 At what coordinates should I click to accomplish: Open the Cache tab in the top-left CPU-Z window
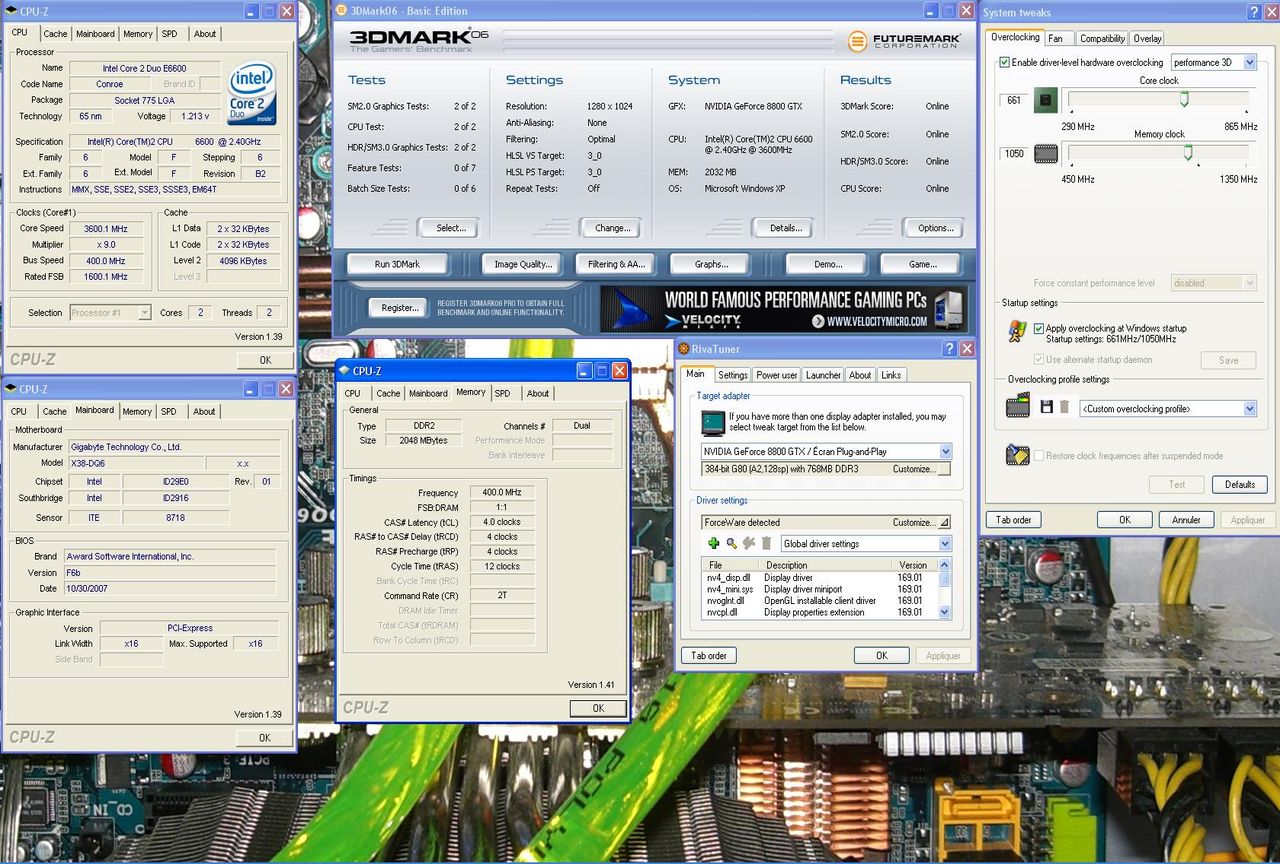click(55, 33)
